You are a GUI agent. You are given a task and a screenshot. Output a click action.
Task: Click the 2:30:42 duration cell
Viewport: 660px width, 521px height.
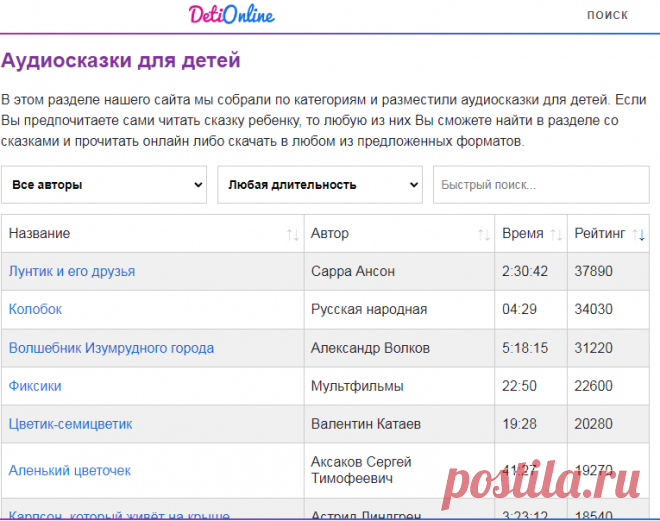[531, 271]
